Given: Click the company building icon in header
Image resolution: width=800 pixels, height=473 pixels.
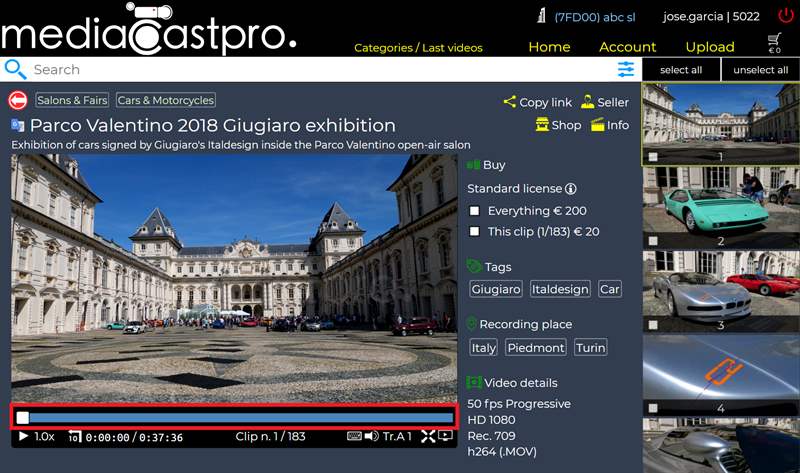Looking at the screenshot, I should pyautogui.click(x=541, y=16).
